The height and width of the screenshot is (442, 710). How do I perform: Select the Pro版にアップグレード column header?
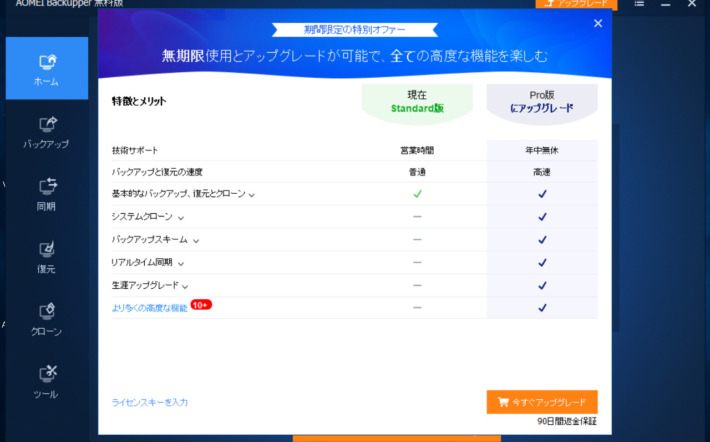click(542, 101)
